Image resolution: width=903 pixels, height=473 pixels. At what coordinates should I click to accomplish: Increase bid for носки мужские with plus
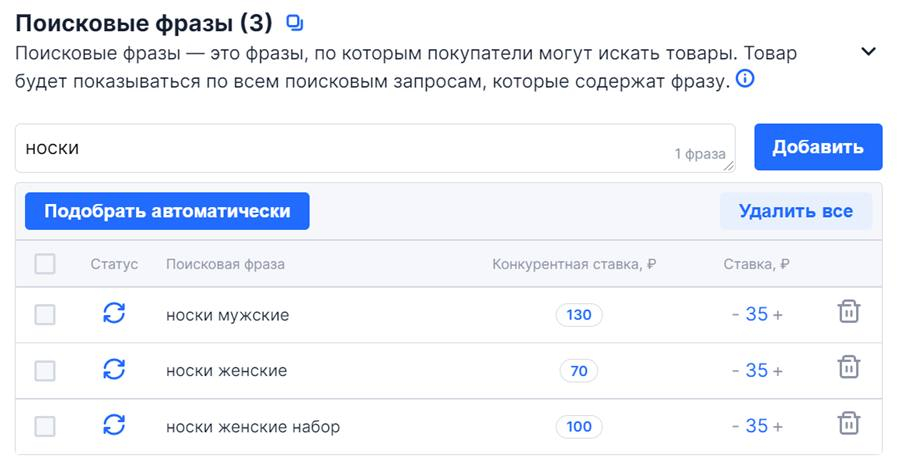778,315
